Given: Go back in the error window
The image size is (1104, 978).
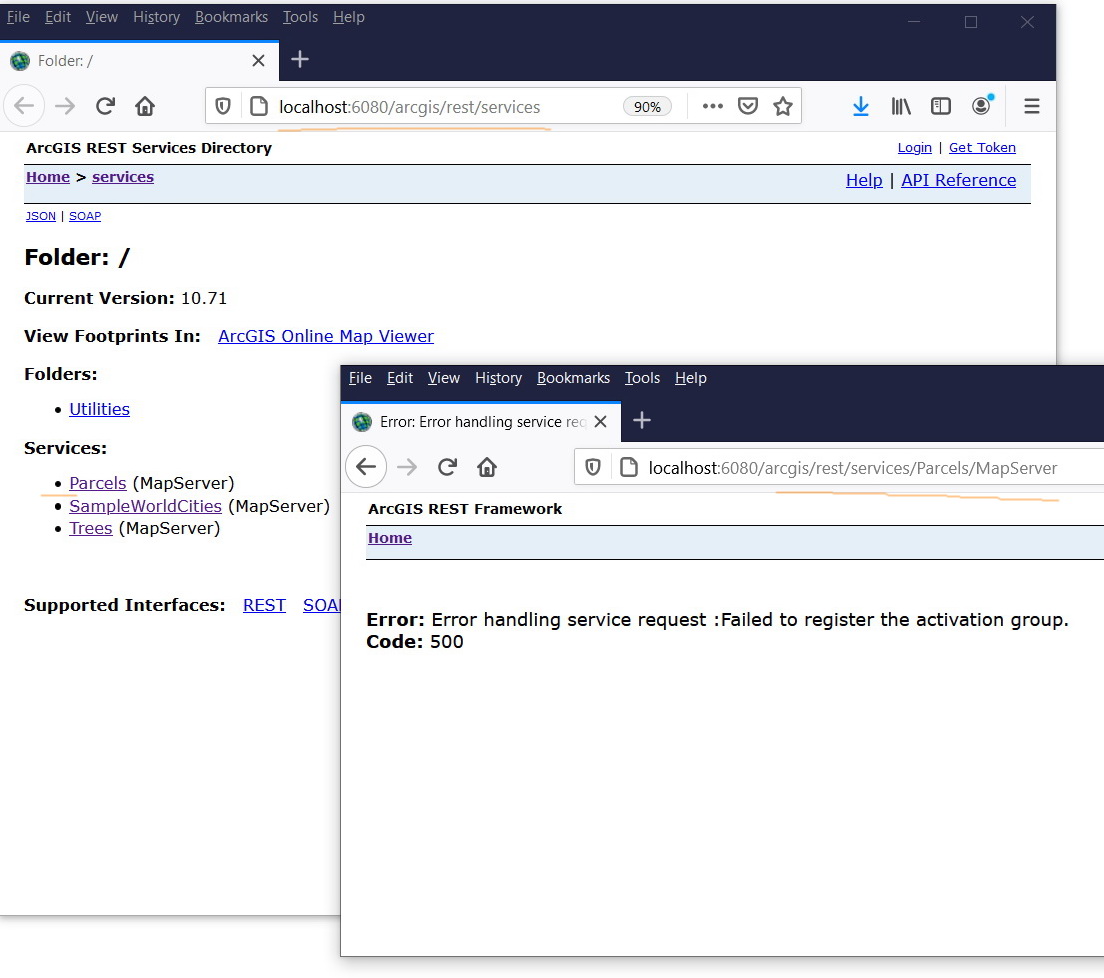Looking at the screenshot, I should 366,467.
